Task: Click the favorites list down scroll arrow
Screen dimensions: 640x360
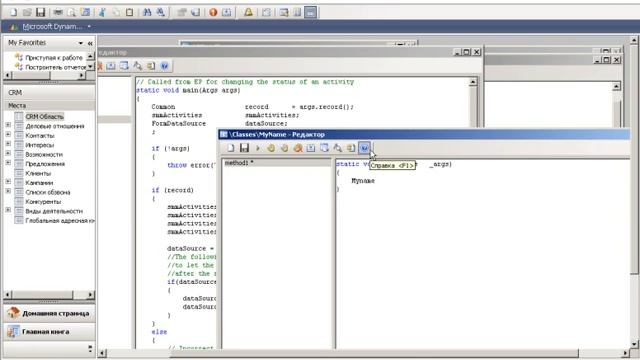Action: (x=91, y=67)
